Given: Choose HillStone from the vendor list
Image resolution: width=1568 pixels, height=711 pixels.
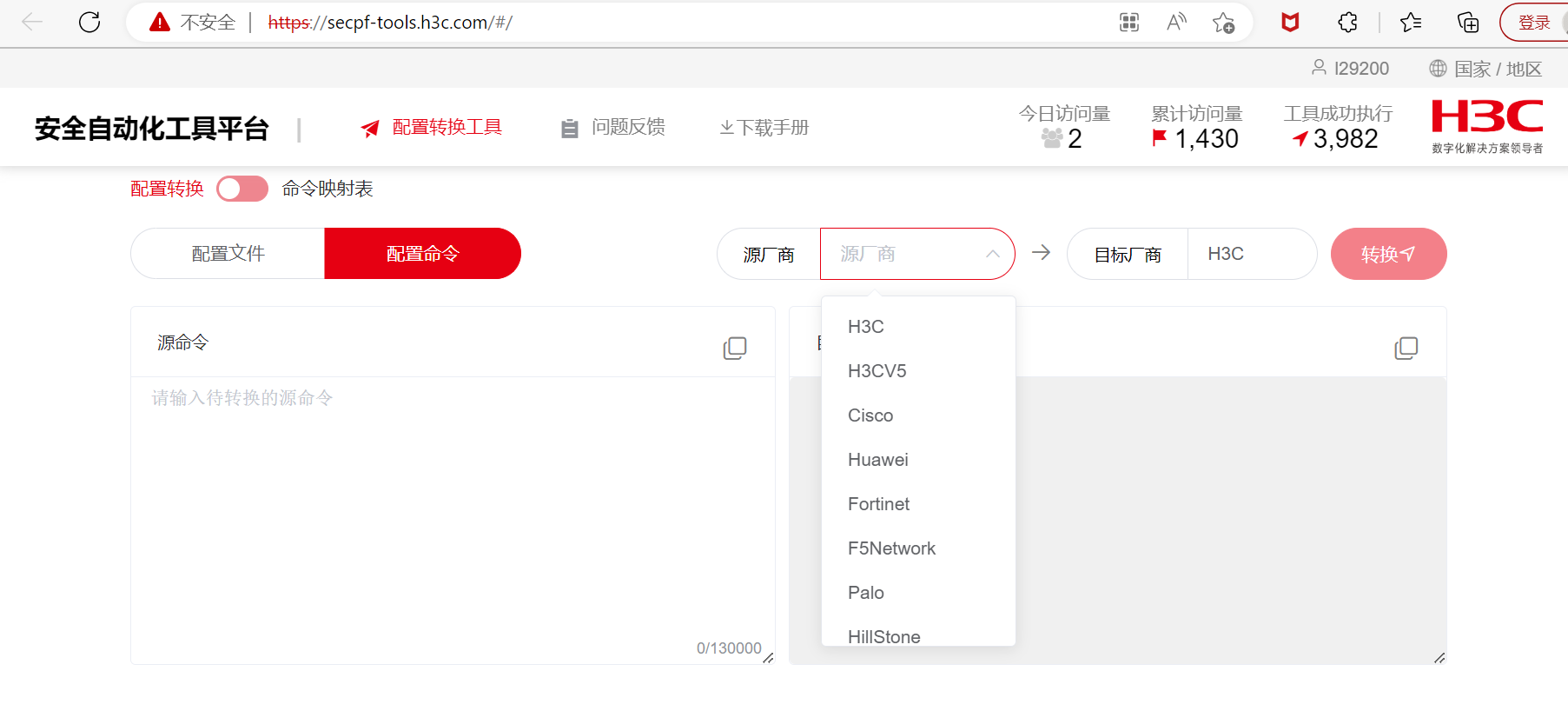Looking at the screenshot, I should click(x=918, y=635).
